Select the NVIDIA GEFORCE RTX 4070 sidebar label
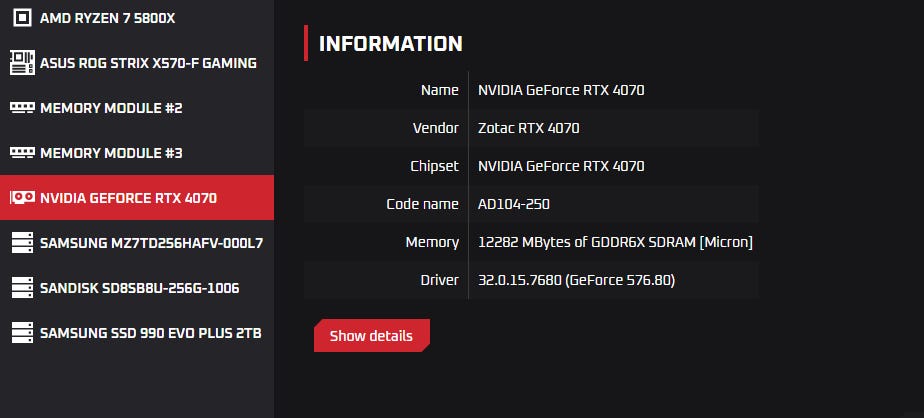This screenshot has width=924, height=418. pos(128,198)
